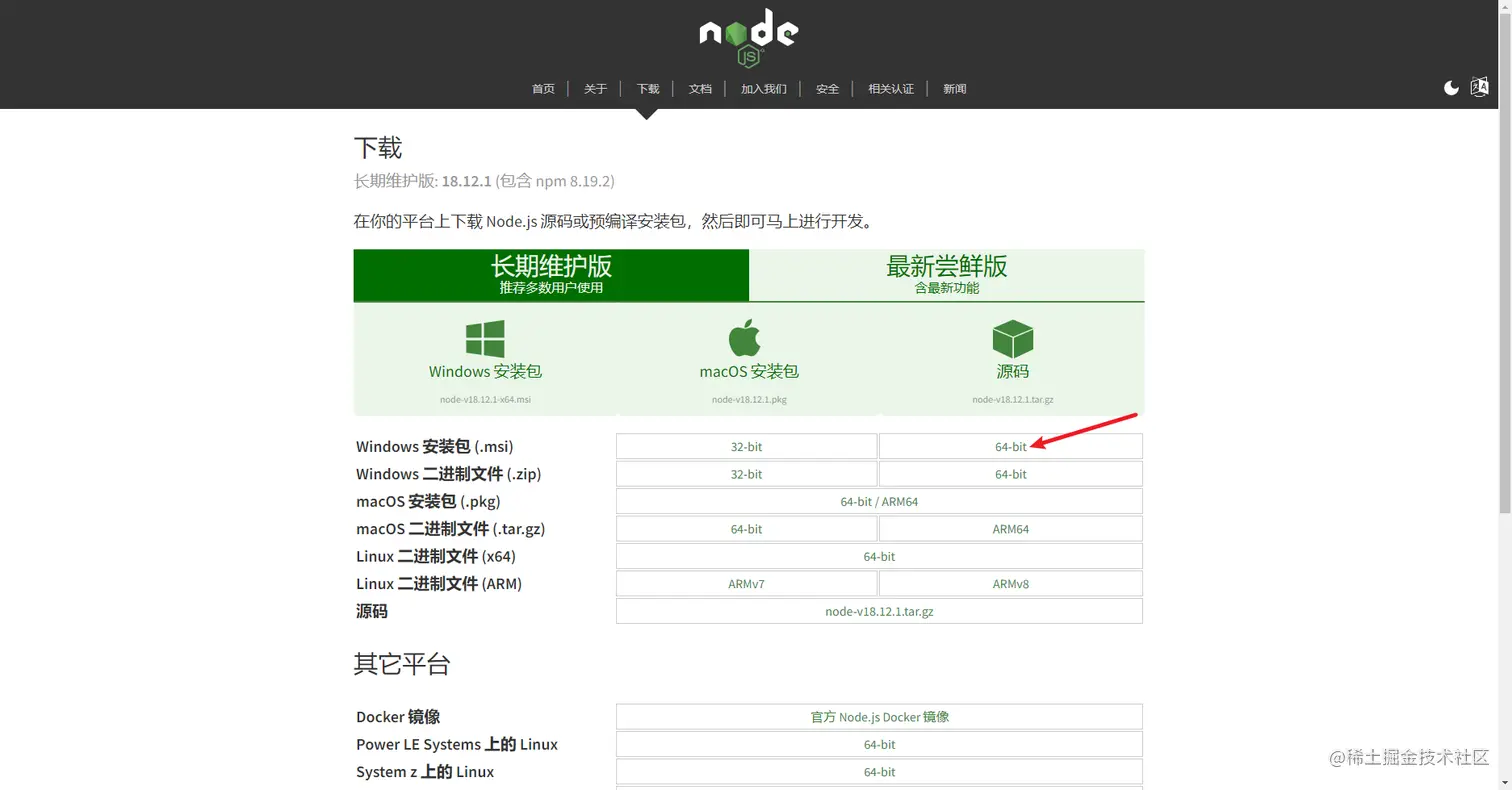Click the 源码 row label in table

tap(372, 611)
